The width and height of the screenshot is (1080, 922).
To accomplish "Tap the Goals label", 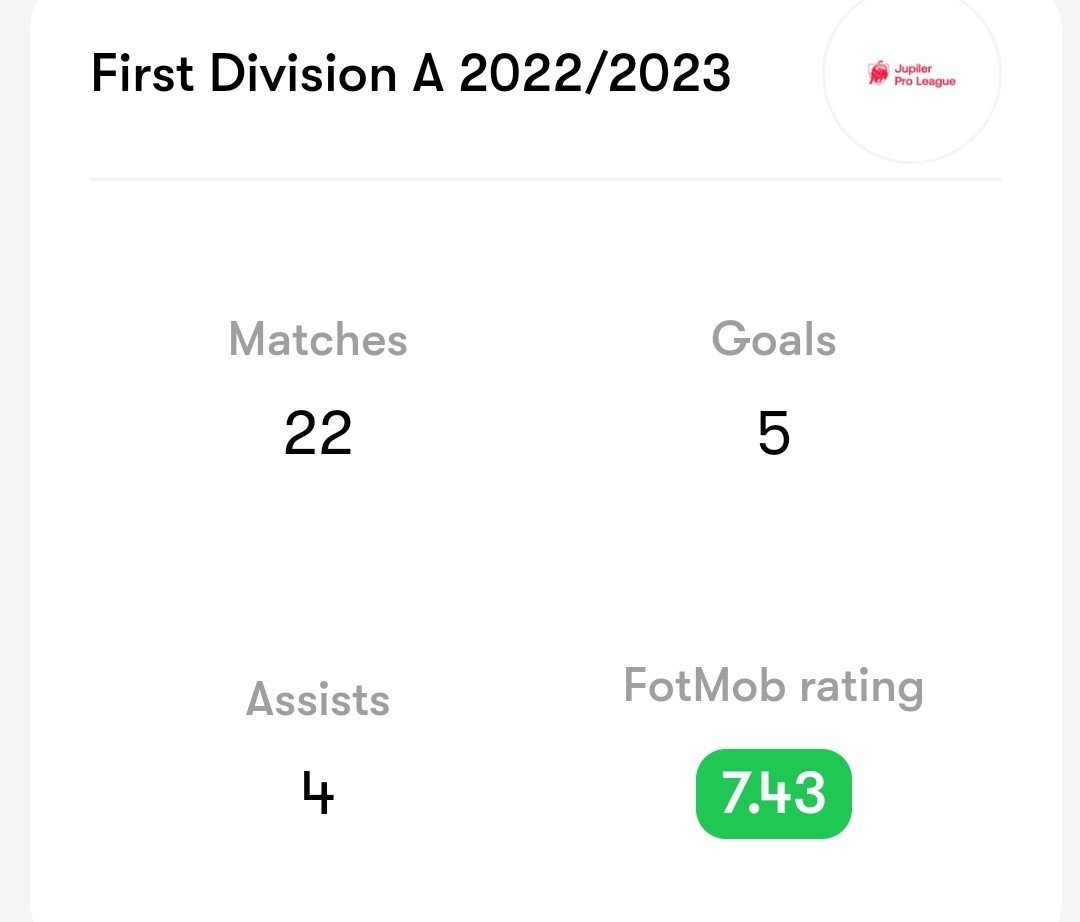I will (x=773, y=339).
